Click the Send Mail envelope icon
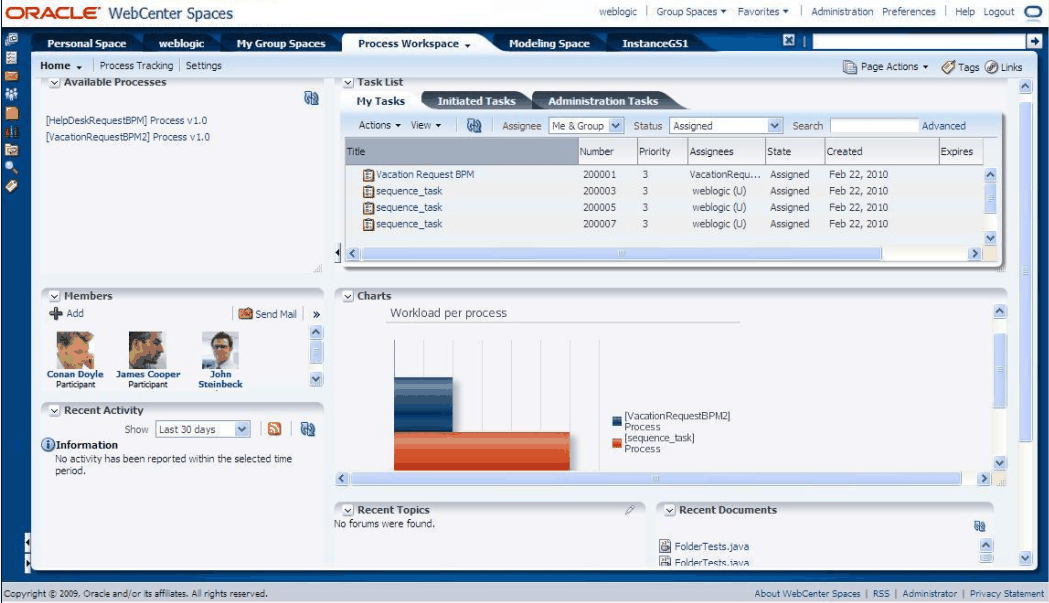The image size is (1049, 603). click(x=246, y=313)
